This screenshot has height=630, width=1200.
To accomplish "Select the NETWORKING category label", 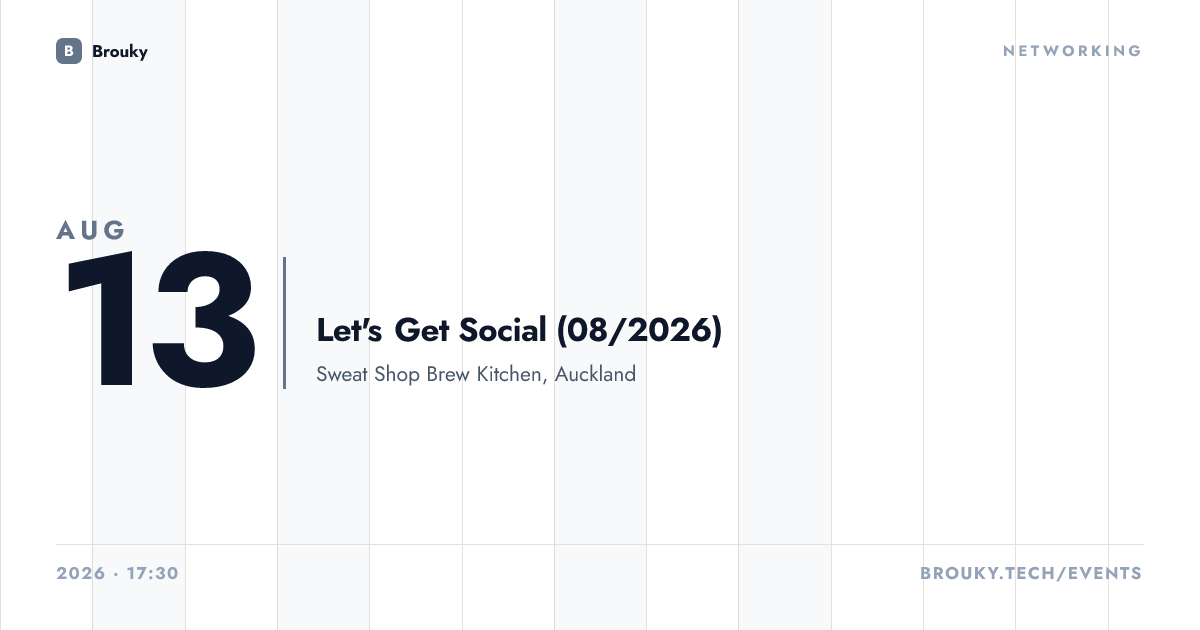I will point(1072,51).
